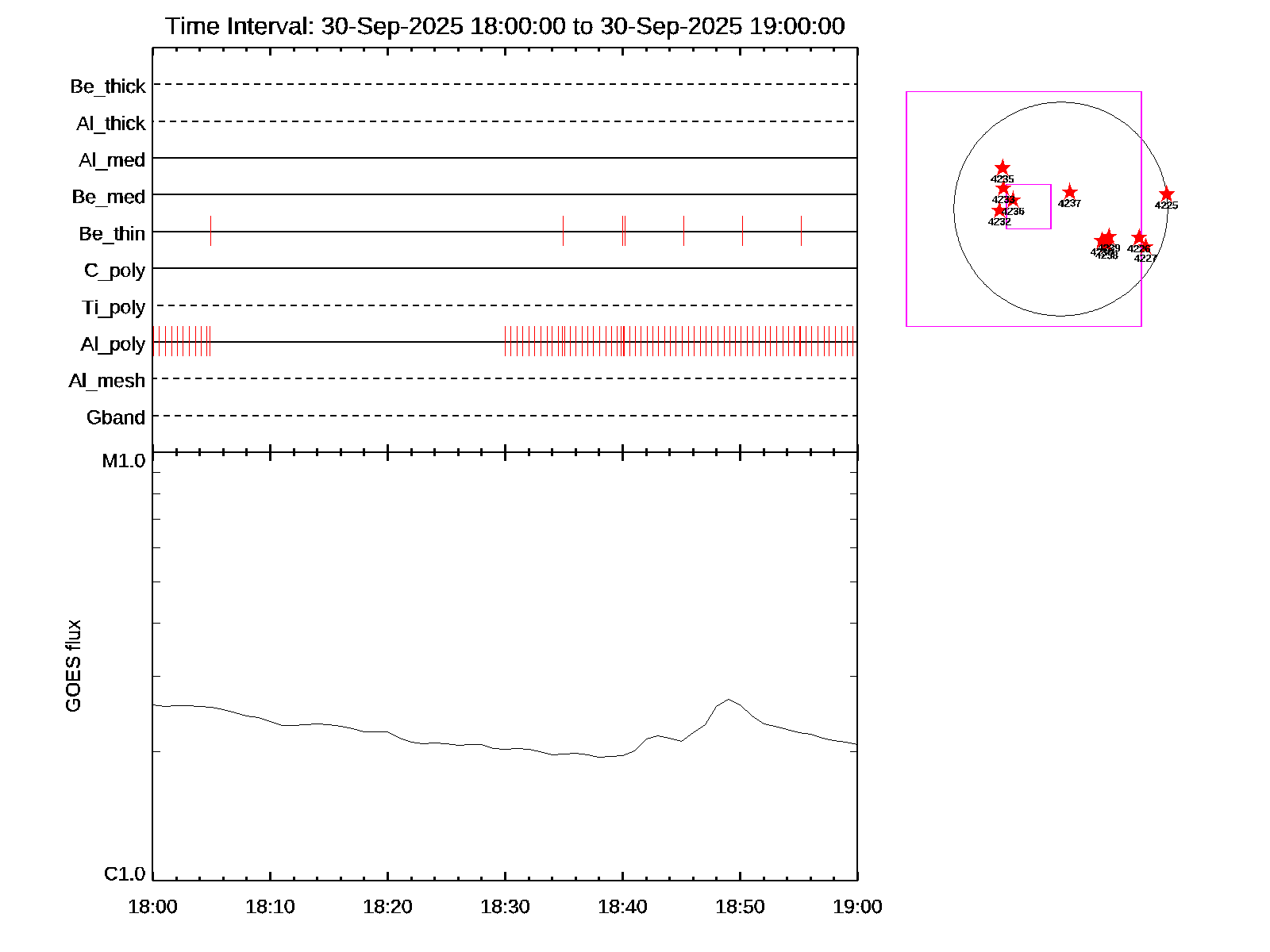1270x952 pixels.
Task: Click the red star for region 4235
Action: click(1003, 168)
